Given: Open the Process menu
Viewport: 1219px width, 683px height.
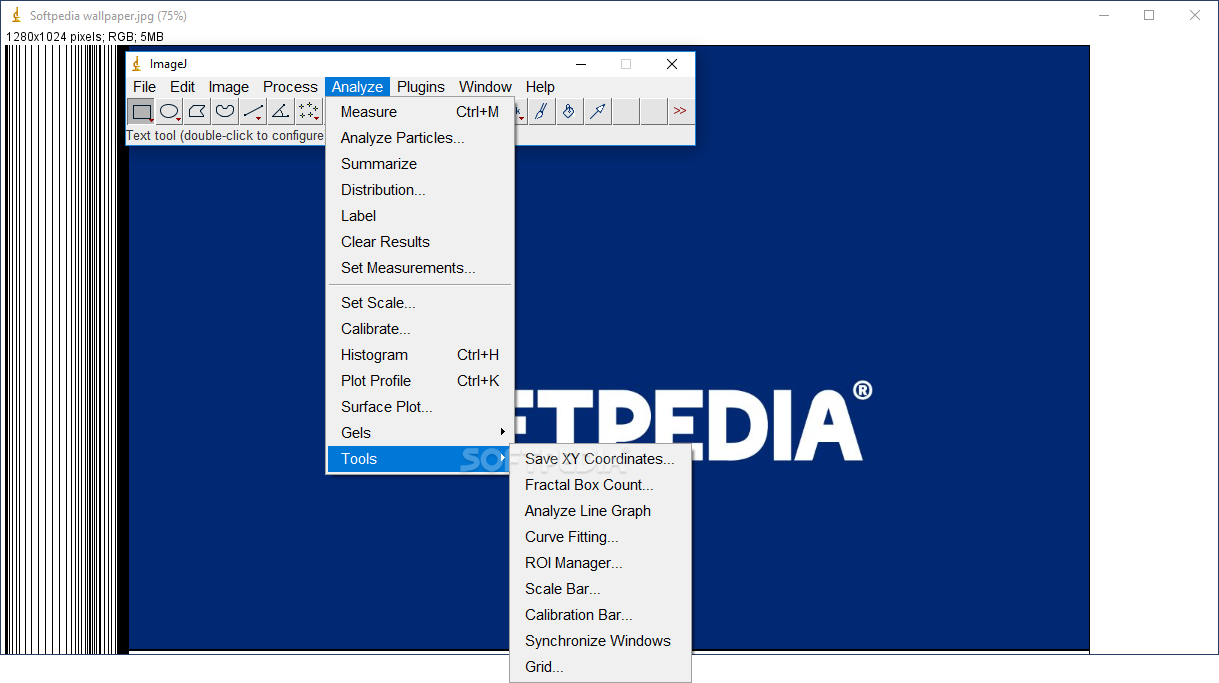Looking at the screenshot, I should (x=290, y=87).
